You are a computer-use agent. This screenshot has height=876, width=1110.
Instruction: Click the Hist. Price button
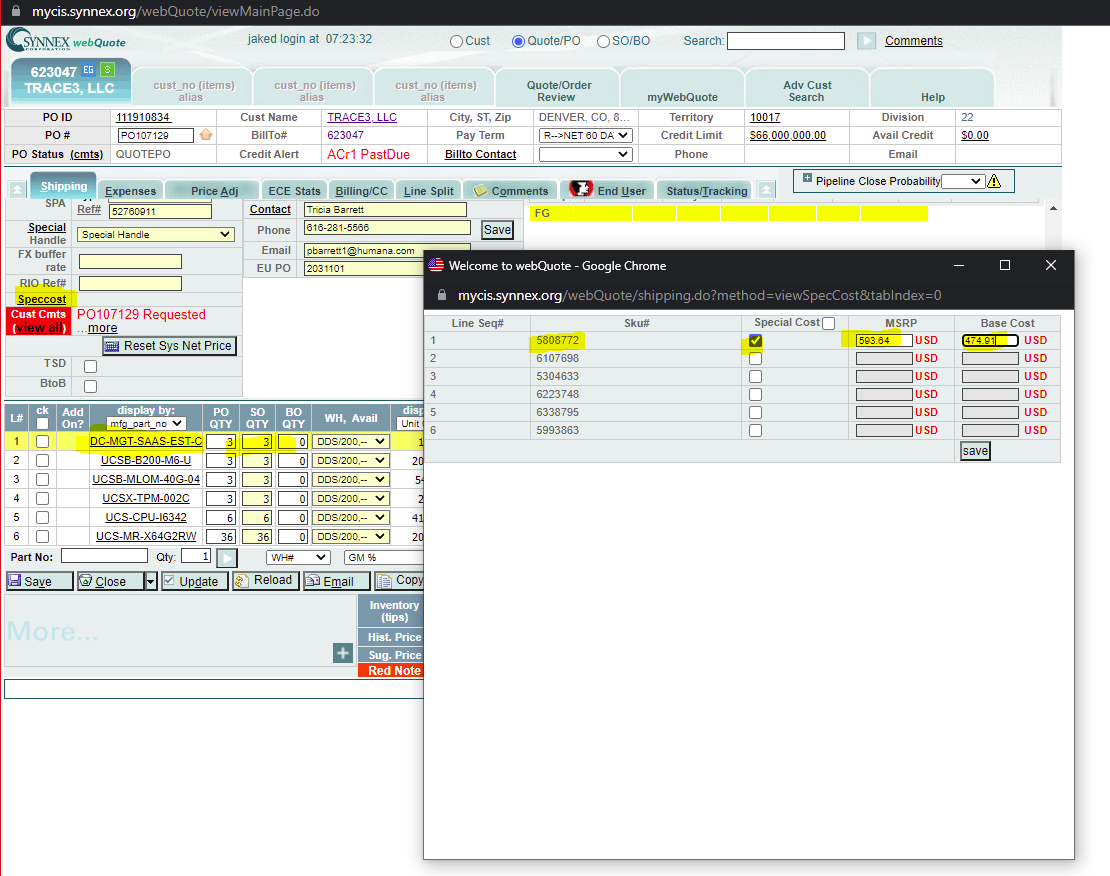pos(391,637)
